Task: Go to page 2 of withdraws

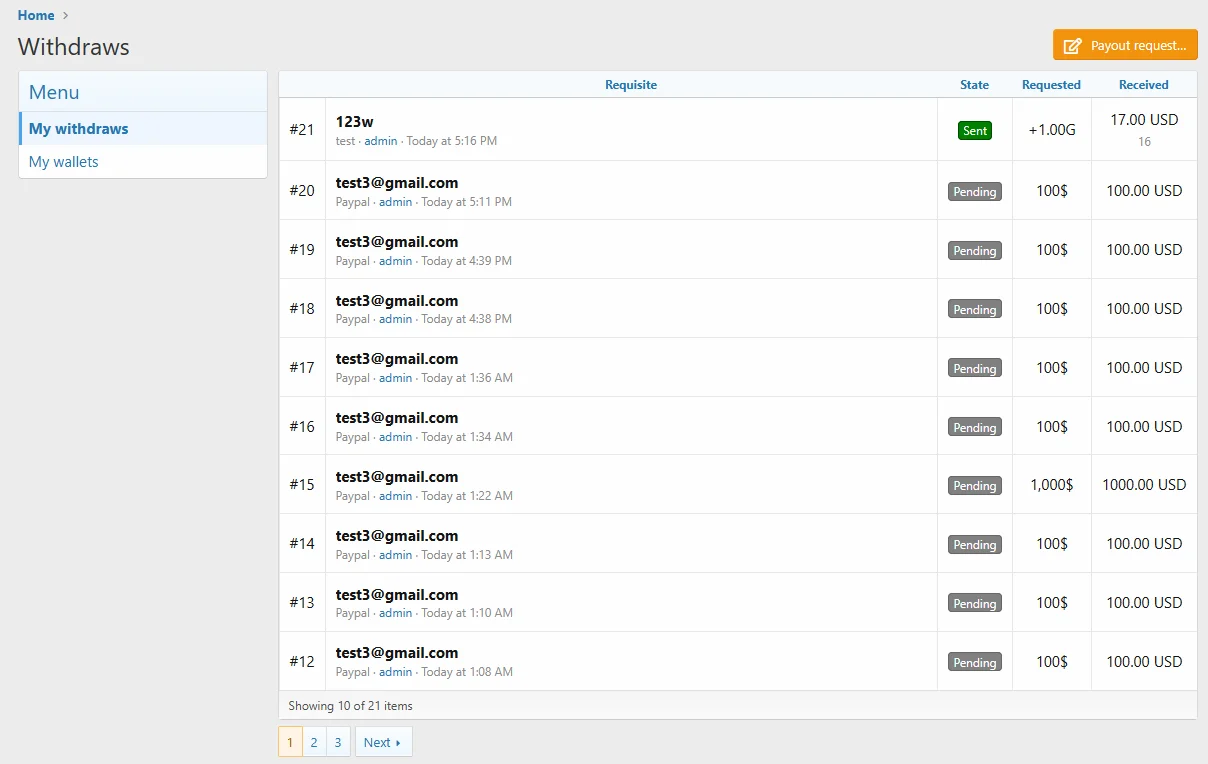Action: (x=314, y=742)
